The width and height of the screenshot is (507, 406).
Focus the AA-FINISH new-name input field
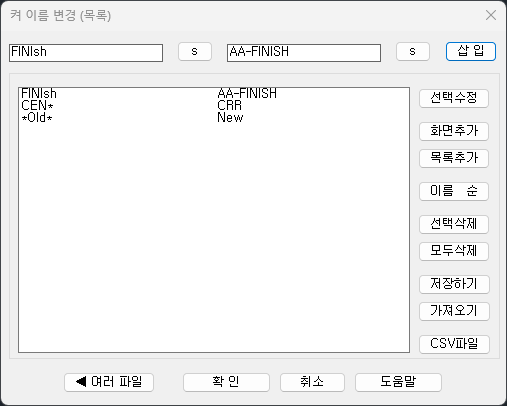click(304, 53)
